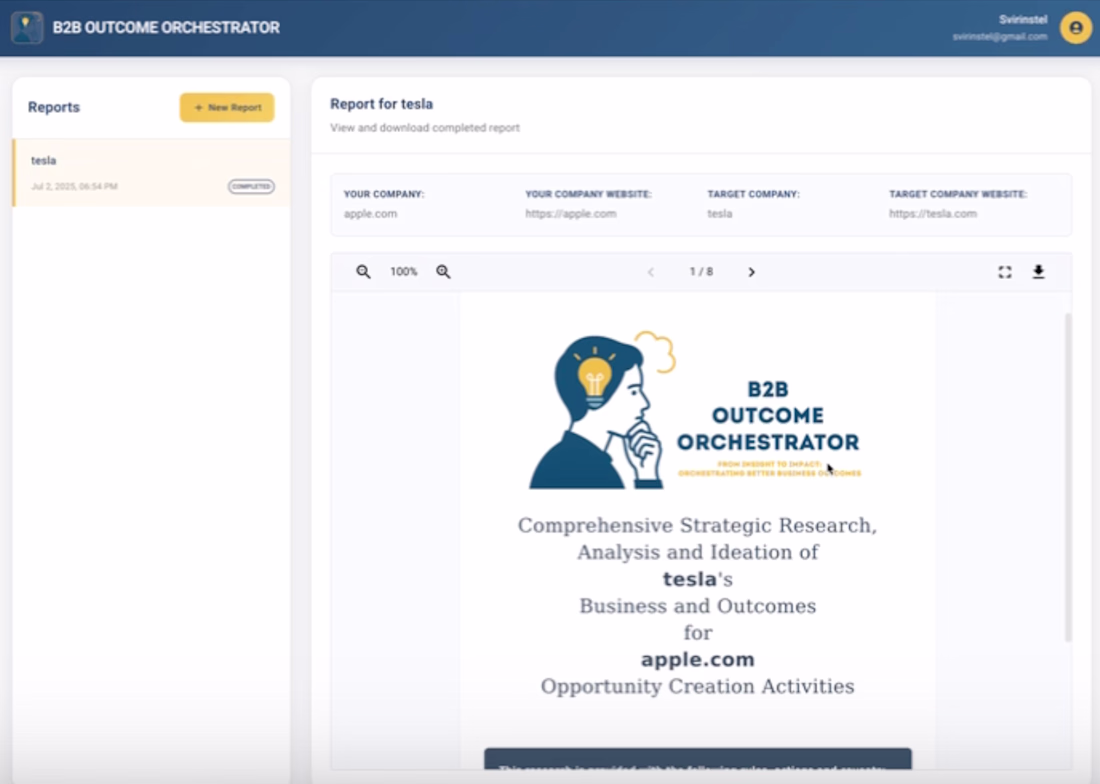Open the user profile avatar menu
Viewport: 1100px width, 784px height.
(1075, 27)
